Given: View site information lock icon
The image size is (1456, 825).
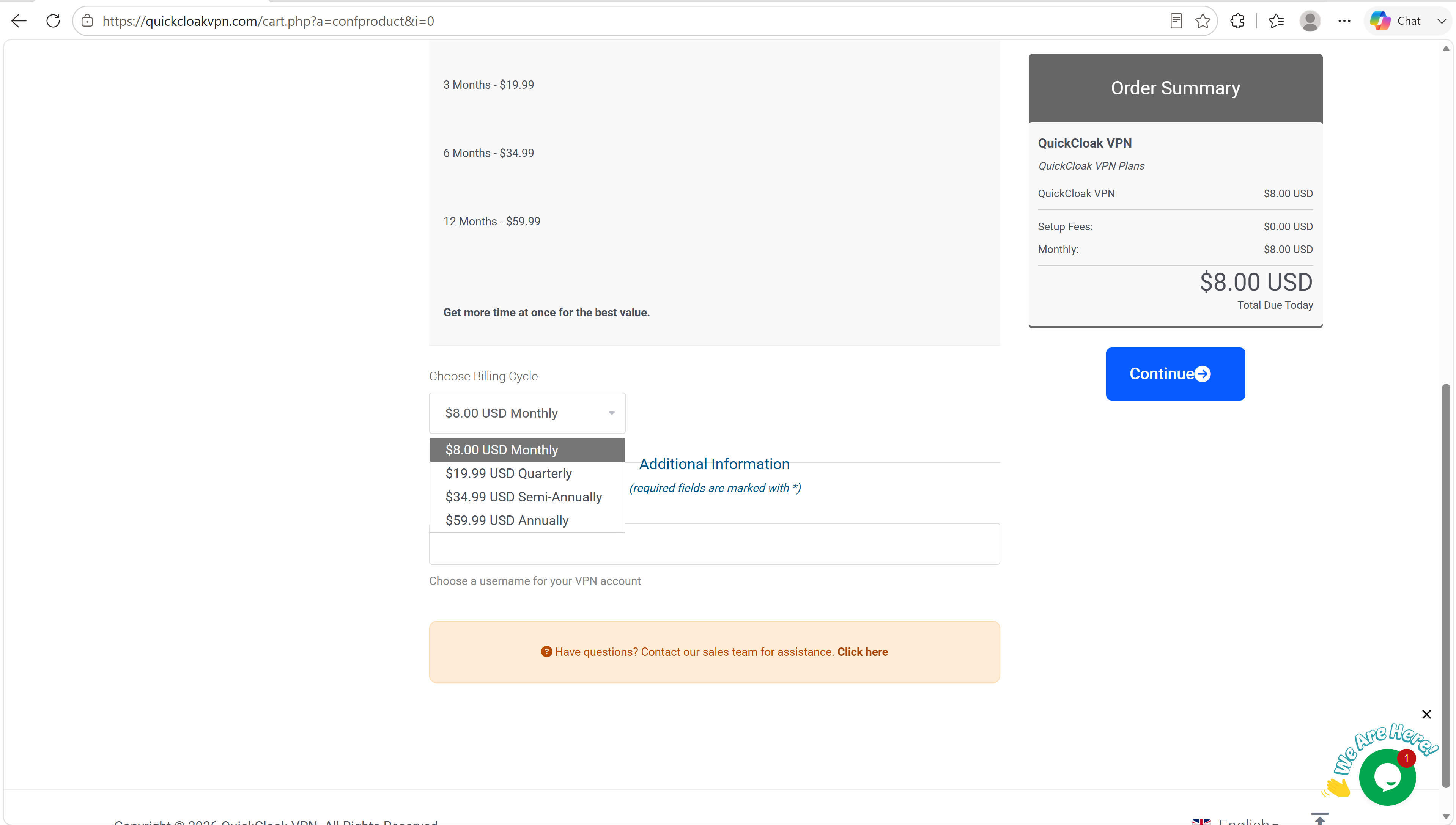Looking at the screenshot, I should point(87,21).
